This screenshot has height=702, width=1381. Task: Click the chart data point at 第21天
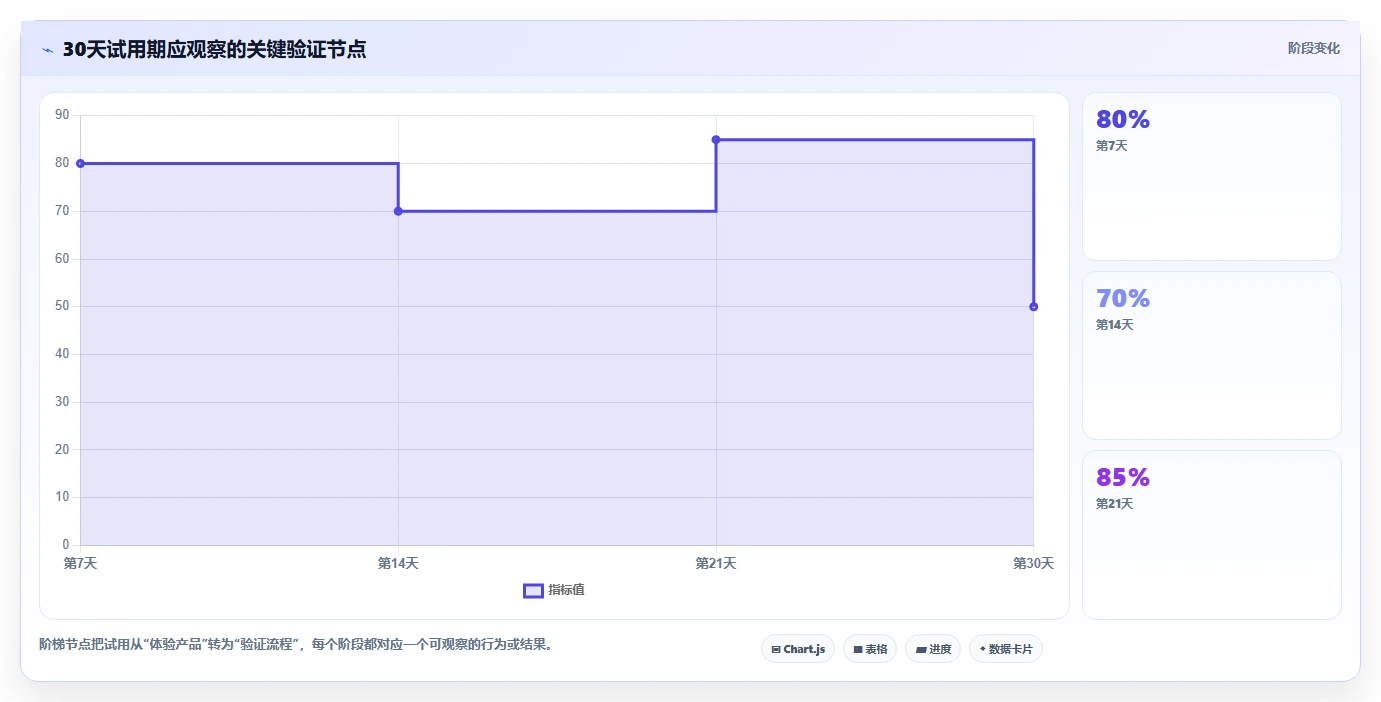point(716,139)
